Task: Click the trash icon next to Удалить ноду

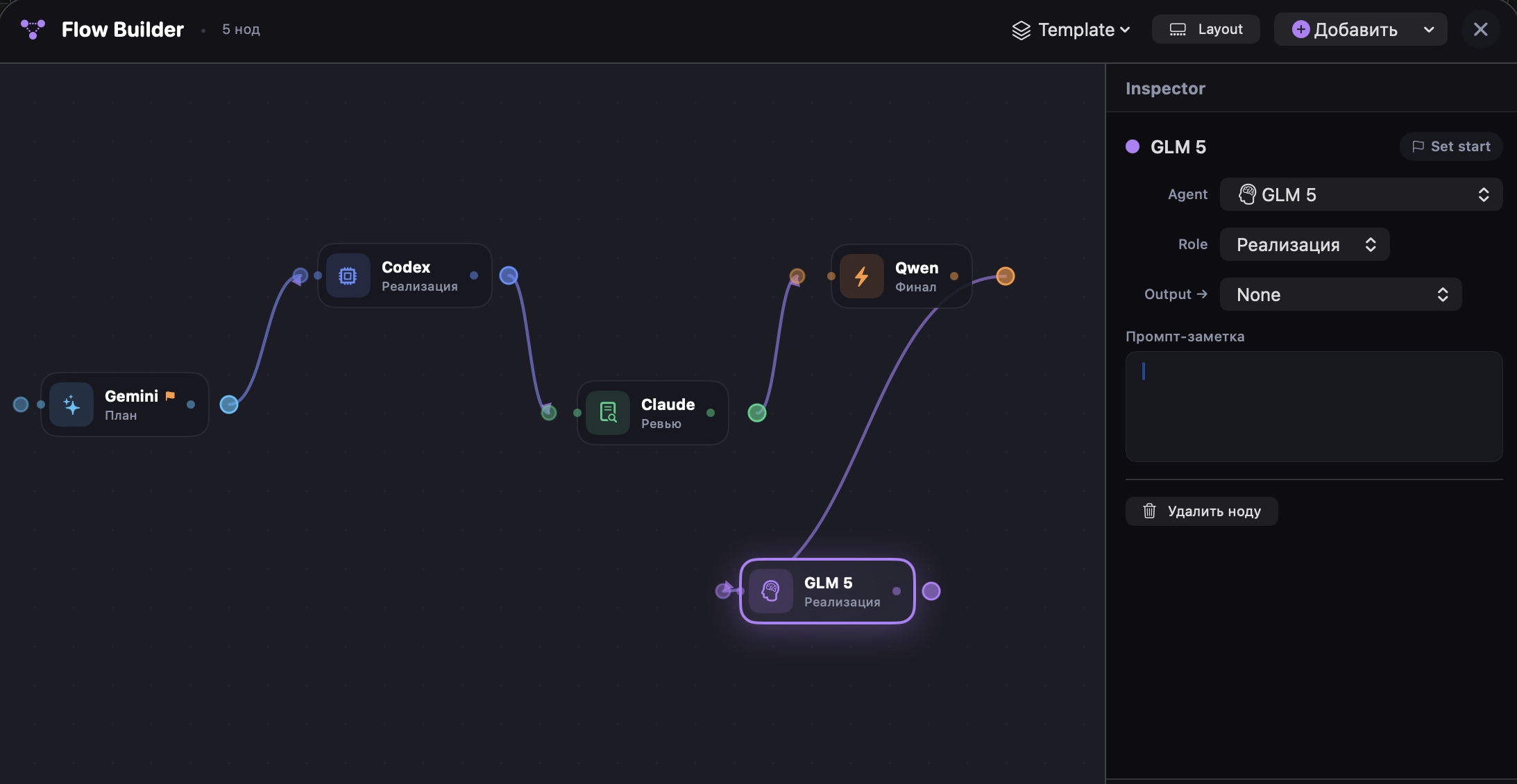Action: (1149, 511)
